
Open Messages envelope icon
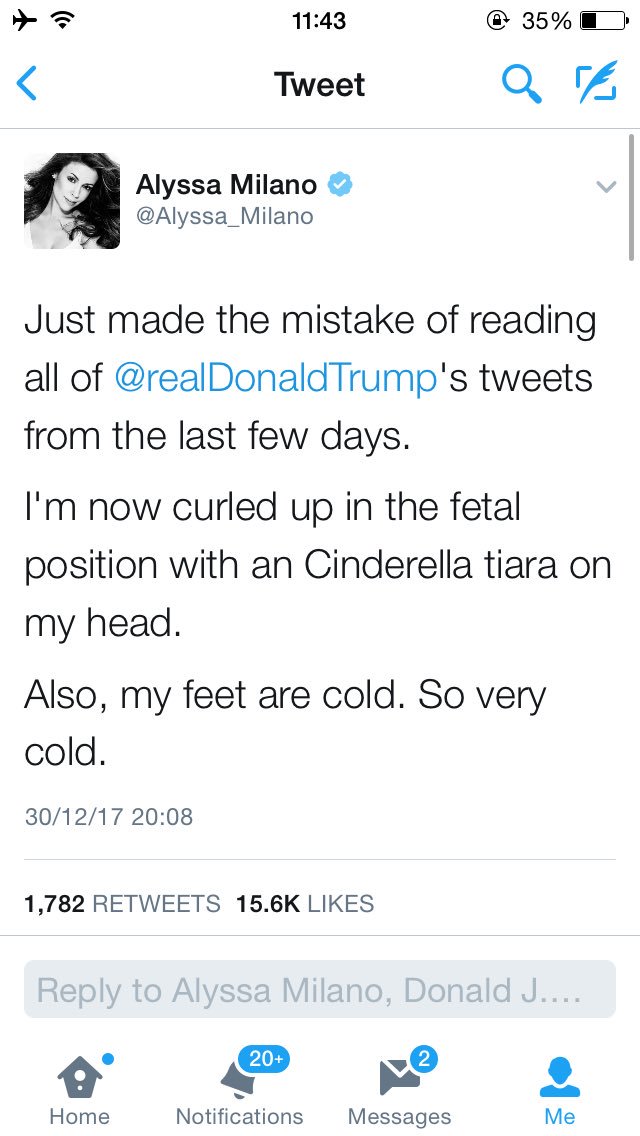click(399, 1077)
